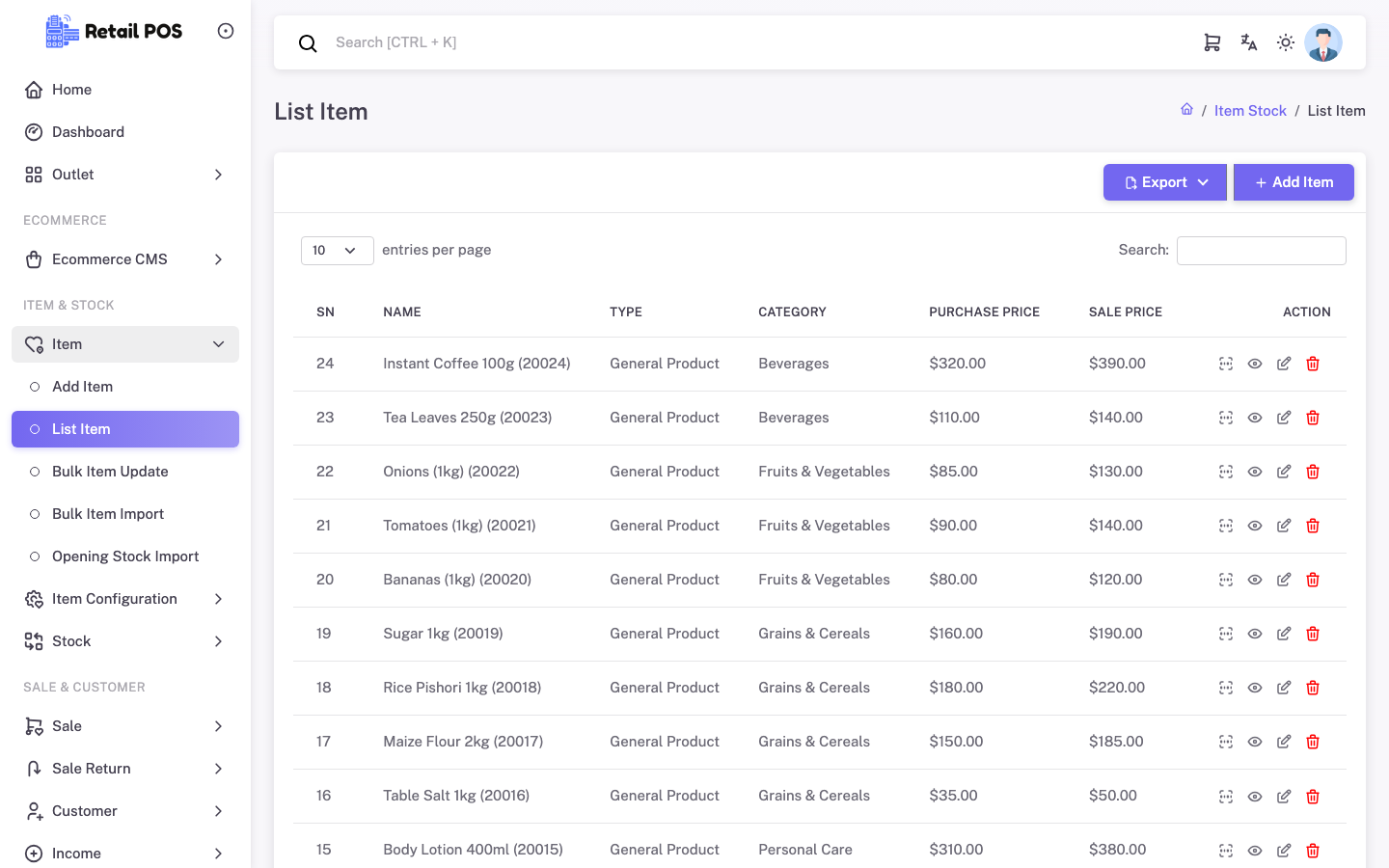Delete the Sugar 1kg item
The height and width of the screenshot is (868, 1389).
[x=1313, y=634]
